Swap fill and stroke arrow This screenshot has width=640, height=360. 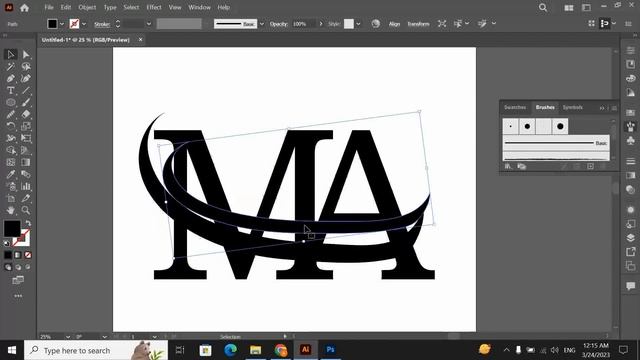pyautogui.click(x=28, y=223)
